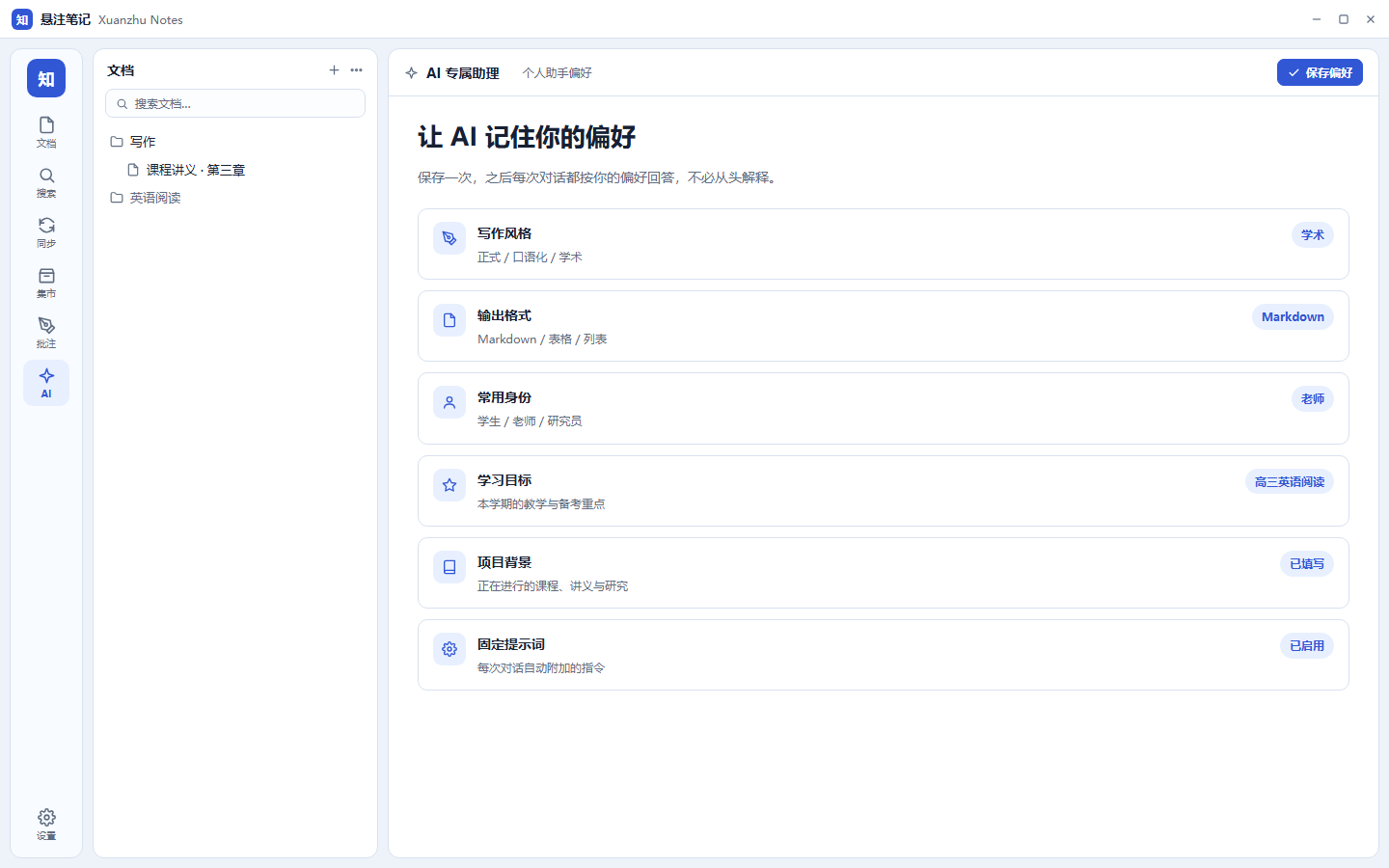The image size is (1389, 868).
Task: Open the 学习目标 preference card
Action: pos(884,491)
